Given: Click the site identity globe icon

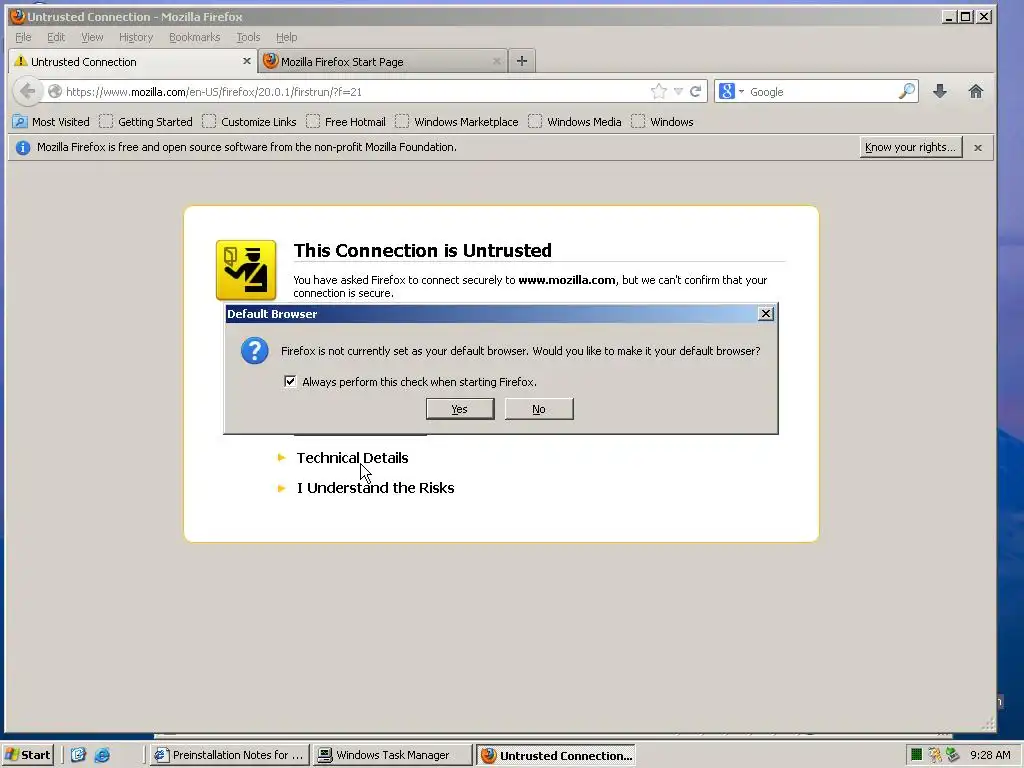Looking at the screenshot, I should 55,91.
